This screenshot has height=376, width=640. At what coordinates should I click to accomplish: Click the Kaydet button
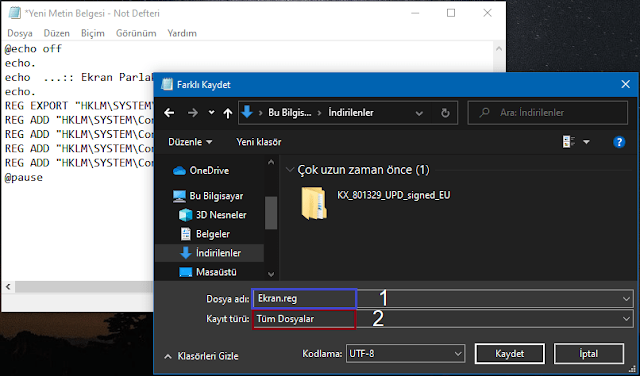pyautogui.click(x=510, y=354)
